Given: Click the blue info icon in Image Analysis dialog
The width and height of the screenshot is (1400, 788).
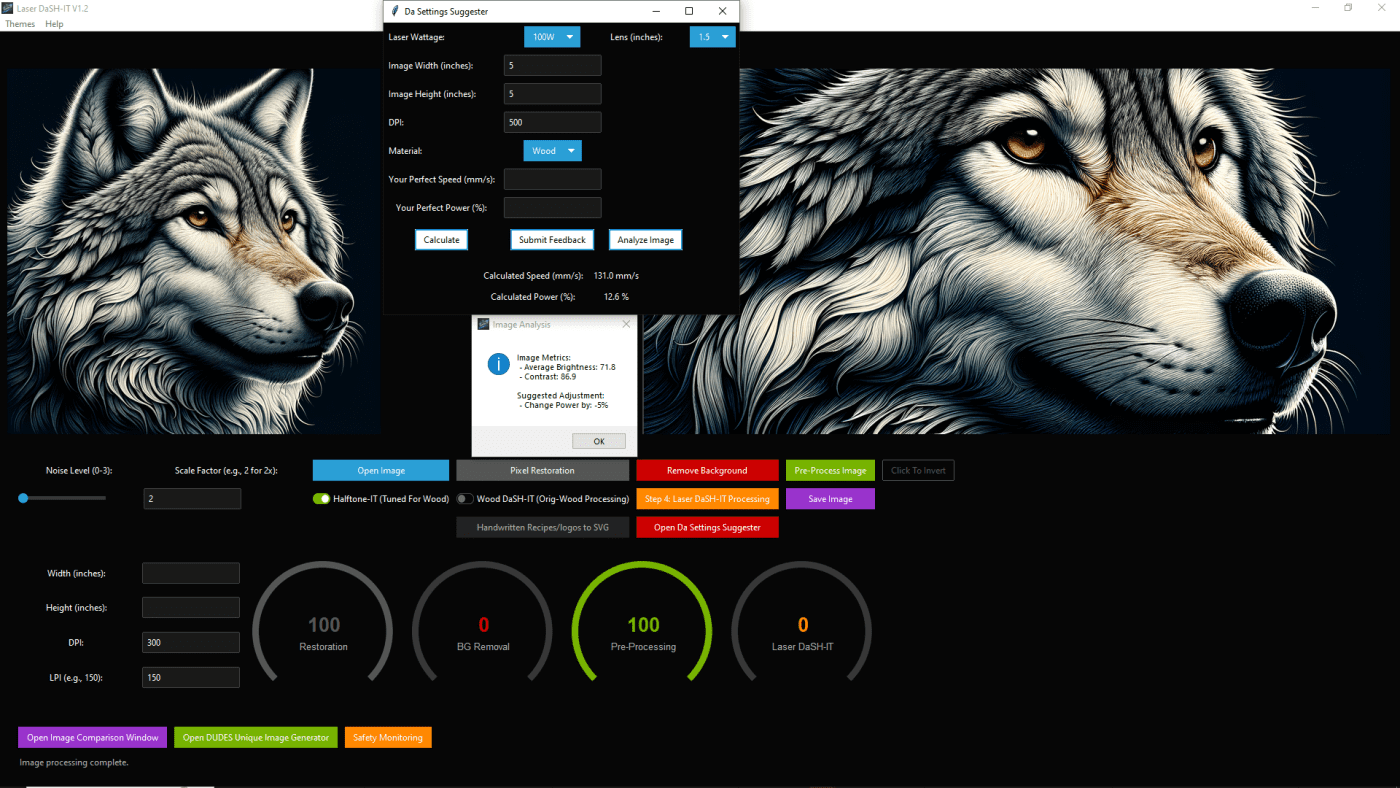Looking at the screenshot, I should tap(498, 364).
